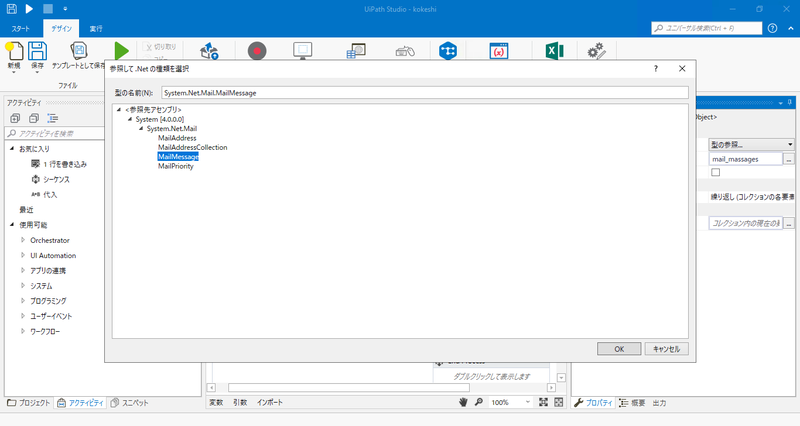This screenshot has height=426, width=800.
Task: Click the manage packages icon
Action: (209, 51)
